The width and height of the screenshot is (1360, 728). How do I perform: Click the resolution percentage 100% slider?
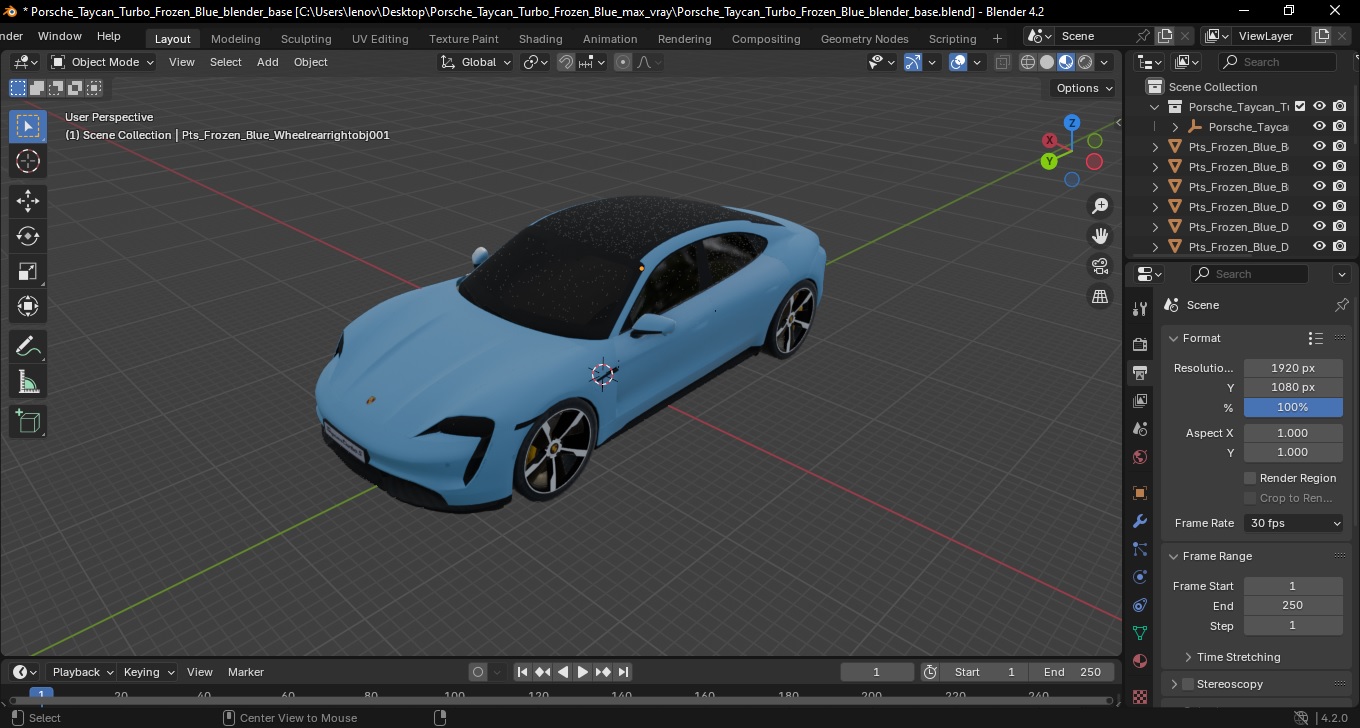[x=1293, y=407]
